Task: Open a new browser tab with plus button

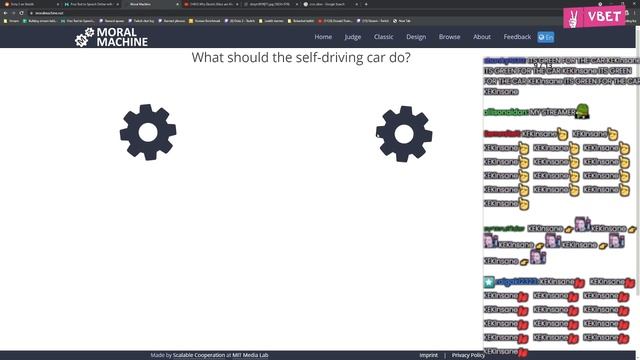Action: tap(366, 4)
